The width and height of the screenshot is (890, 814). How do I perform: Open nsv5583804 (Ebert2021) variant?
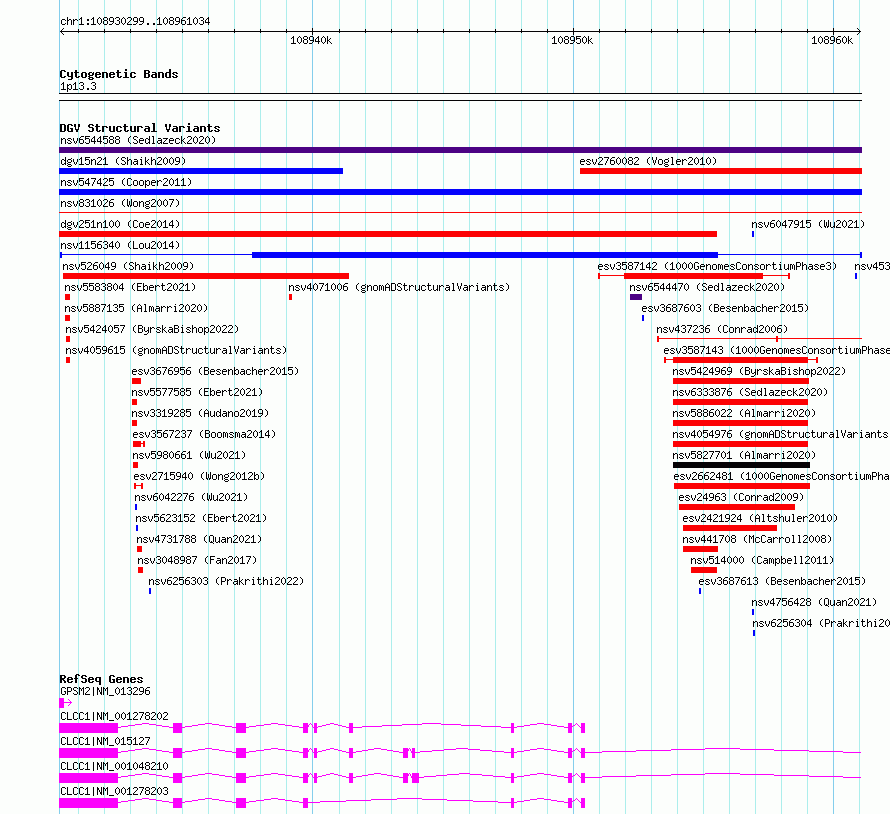click(x=129, y=287)
